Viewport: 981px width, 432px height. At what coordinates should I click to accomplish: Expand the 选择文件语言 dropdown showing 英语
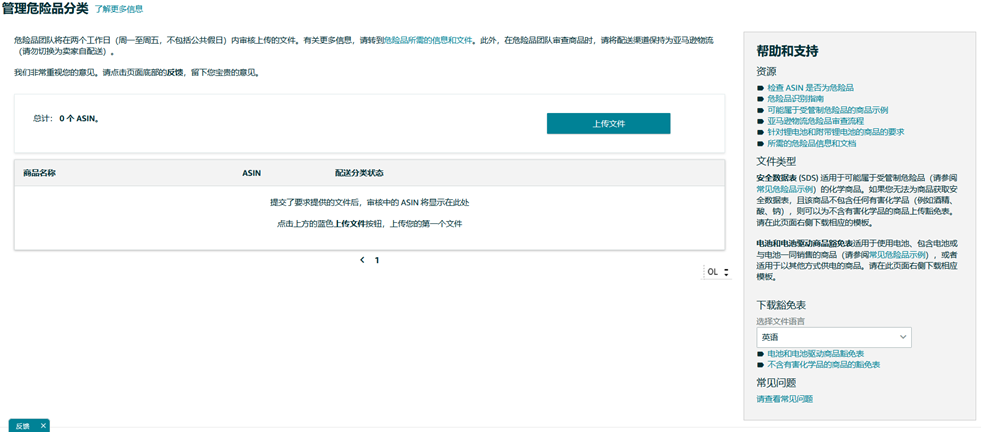833,338
